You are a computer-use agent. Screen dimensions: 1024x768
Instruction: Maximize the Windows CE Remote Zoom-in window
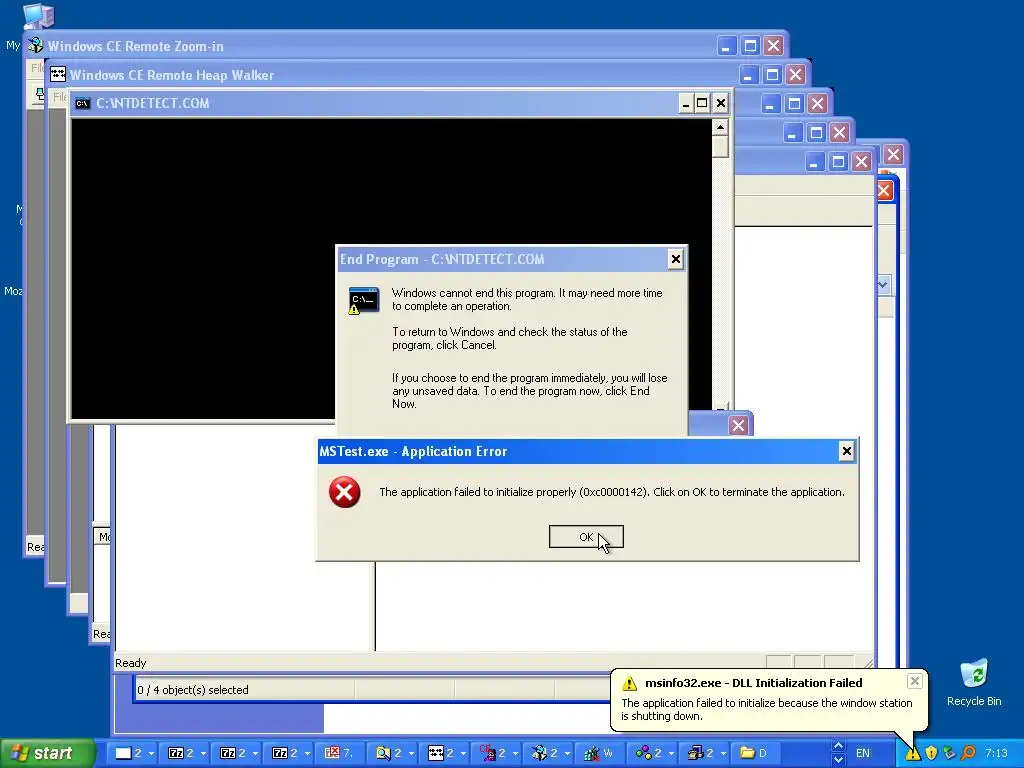coord(750,46)
